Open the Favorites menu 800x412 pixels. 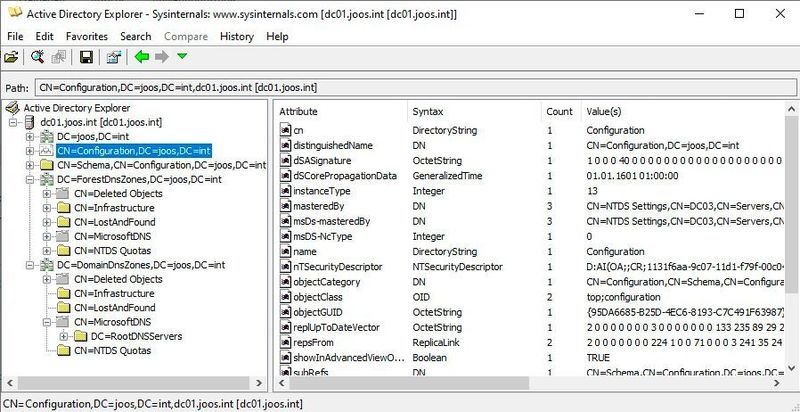click(x=87, y=36)
